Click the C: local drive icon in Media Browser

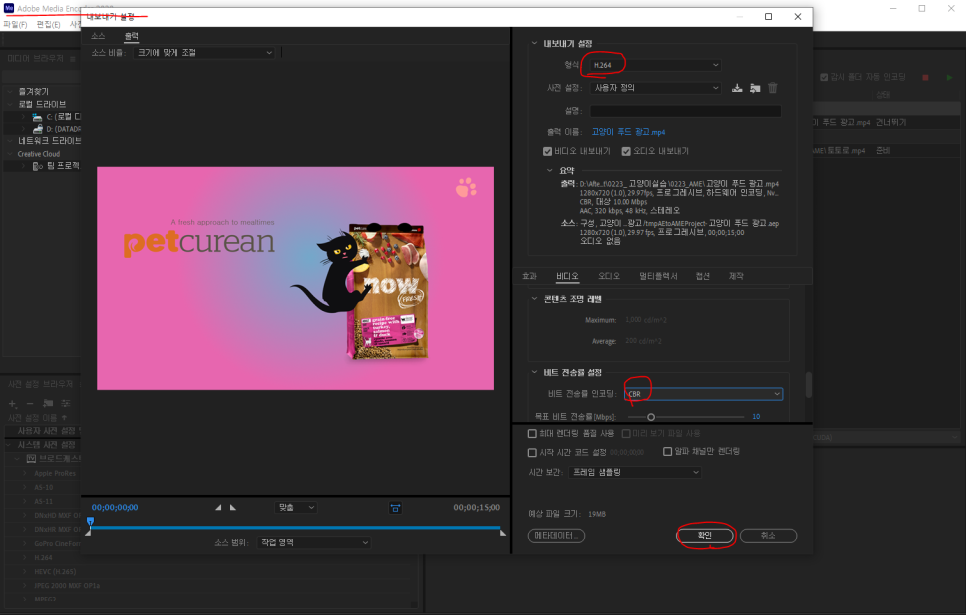pos(38,116)
